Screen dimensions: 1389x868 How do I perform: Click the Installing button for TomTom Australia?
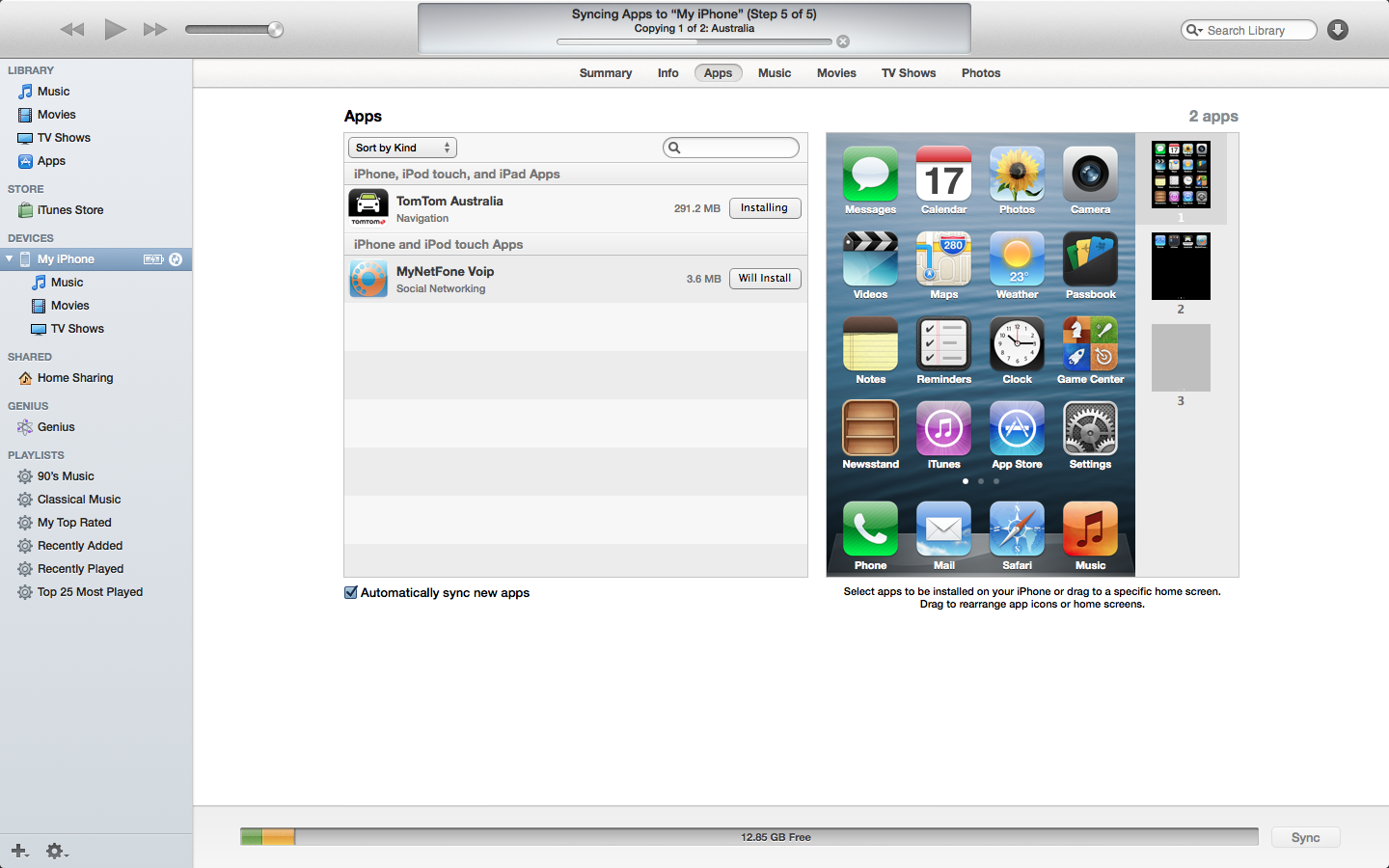[x=765, y=208]
